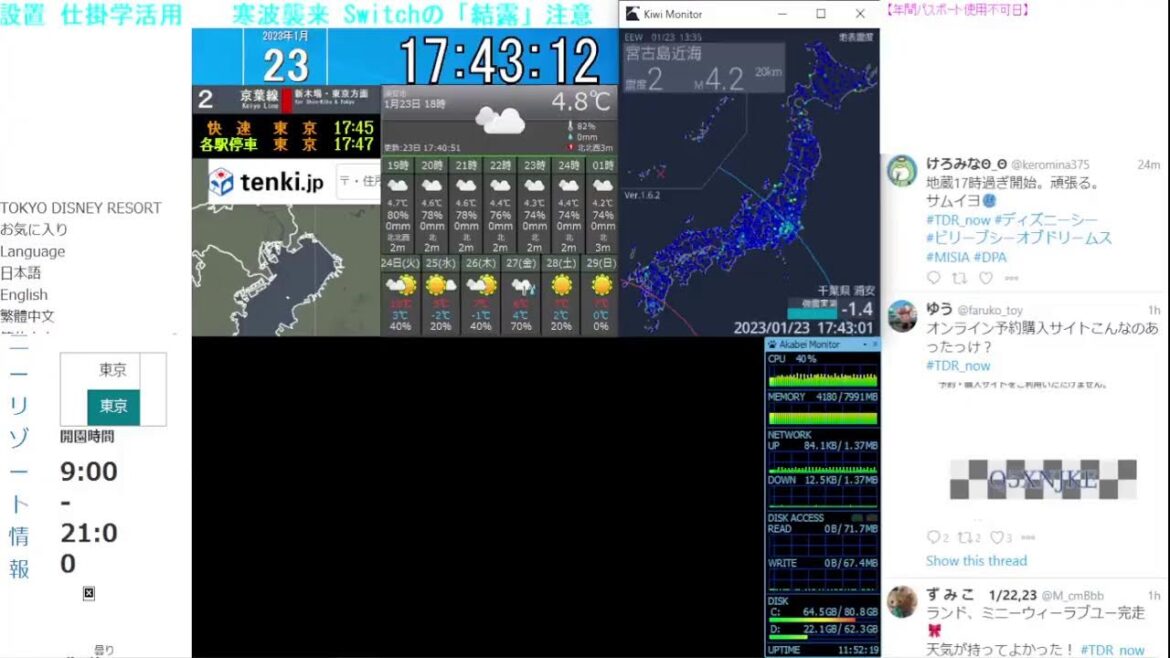The width and height of the screenshot is (1170, 658).
Task: Like the faruko_toy tweet with heart icon
Action: (996, 538)
